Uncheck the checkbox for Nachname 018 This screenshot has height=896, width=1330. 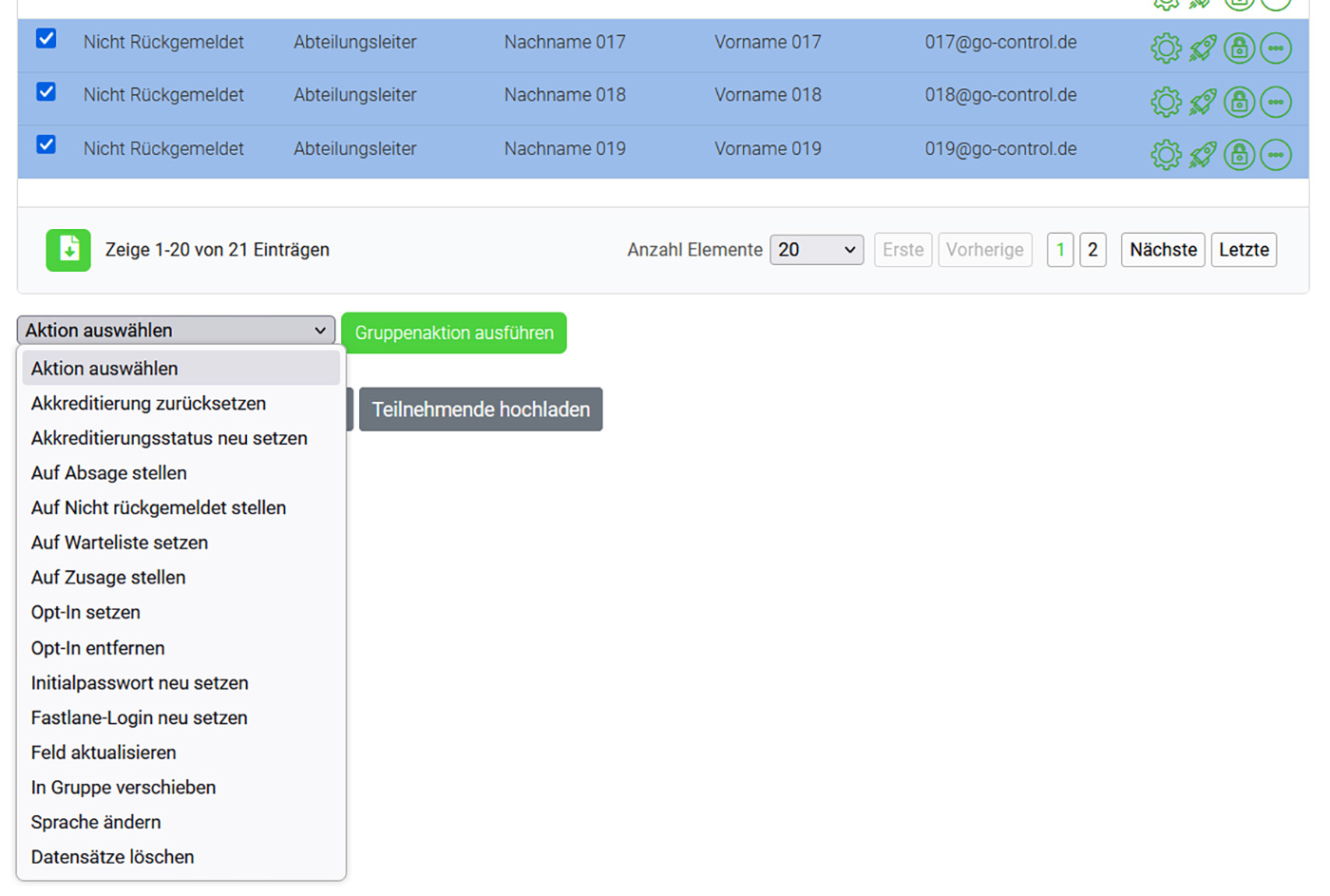pyautogui.click(x=46, y=92)
